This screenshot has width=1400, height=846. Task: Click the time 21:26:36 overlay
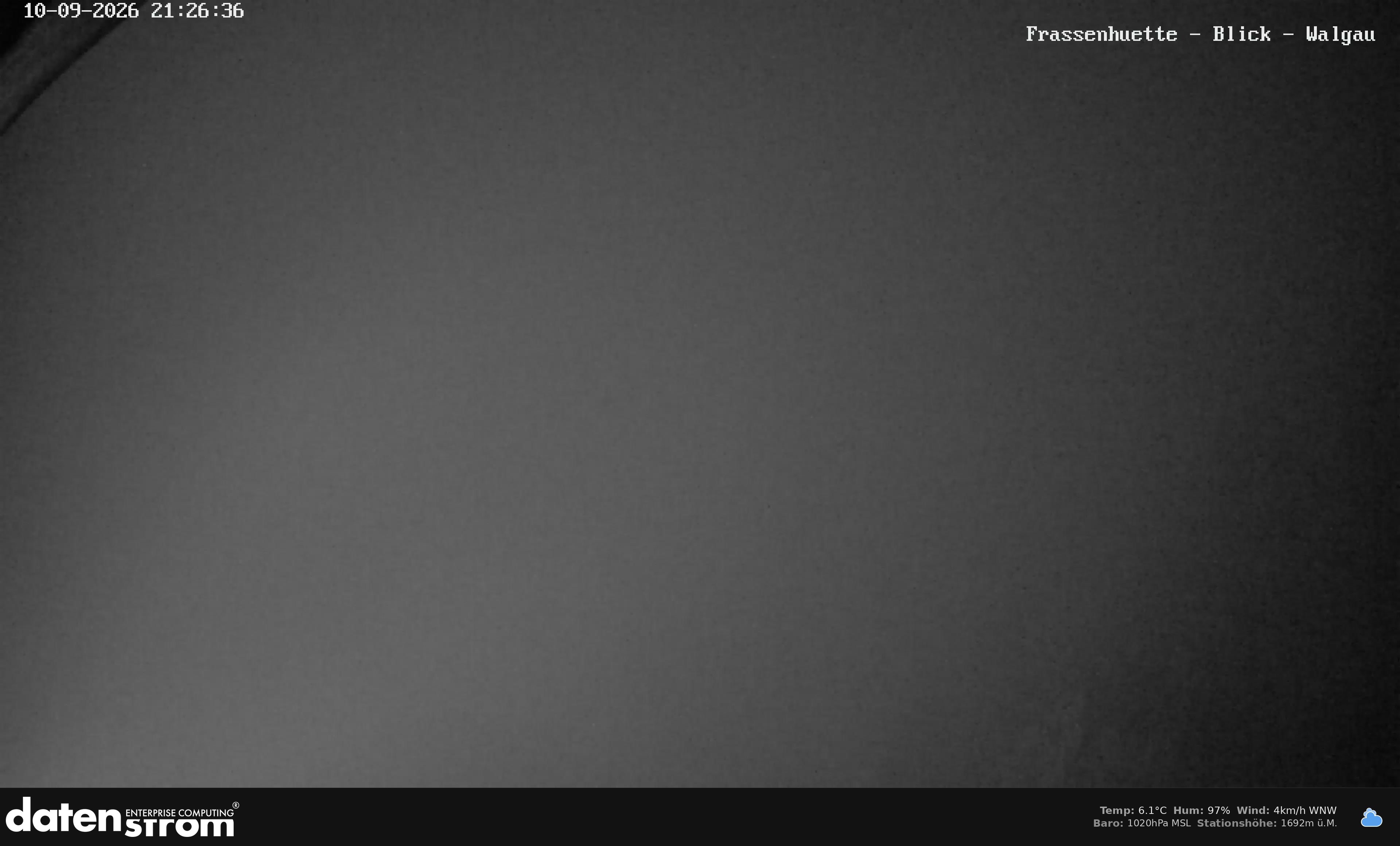(x=197, y=11)
